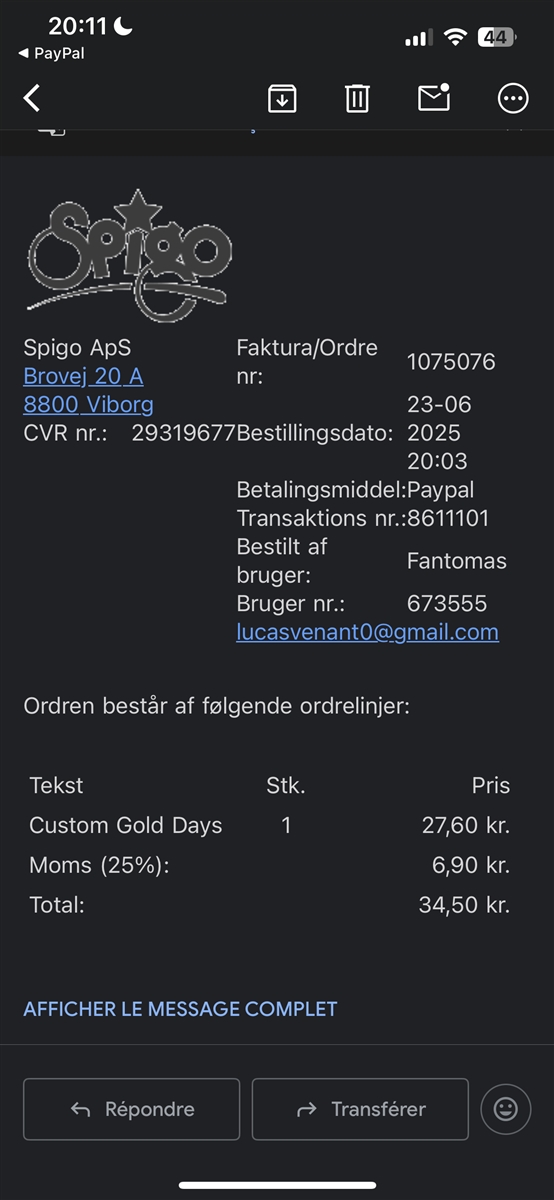Tap the Transférer forward button
554x1200 pixels.
[x=360, y=1109]
